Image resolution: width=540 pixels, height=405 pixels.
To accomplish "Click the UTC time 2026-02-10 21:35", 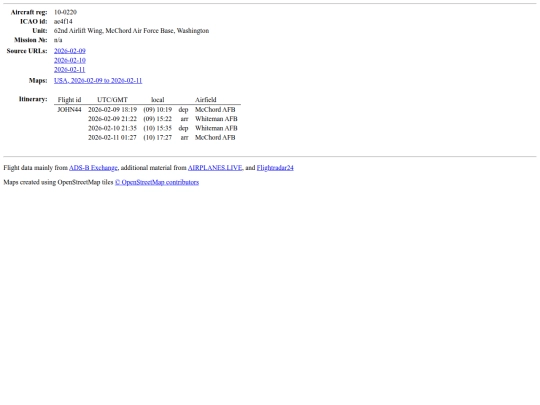I will click(112, 128).
